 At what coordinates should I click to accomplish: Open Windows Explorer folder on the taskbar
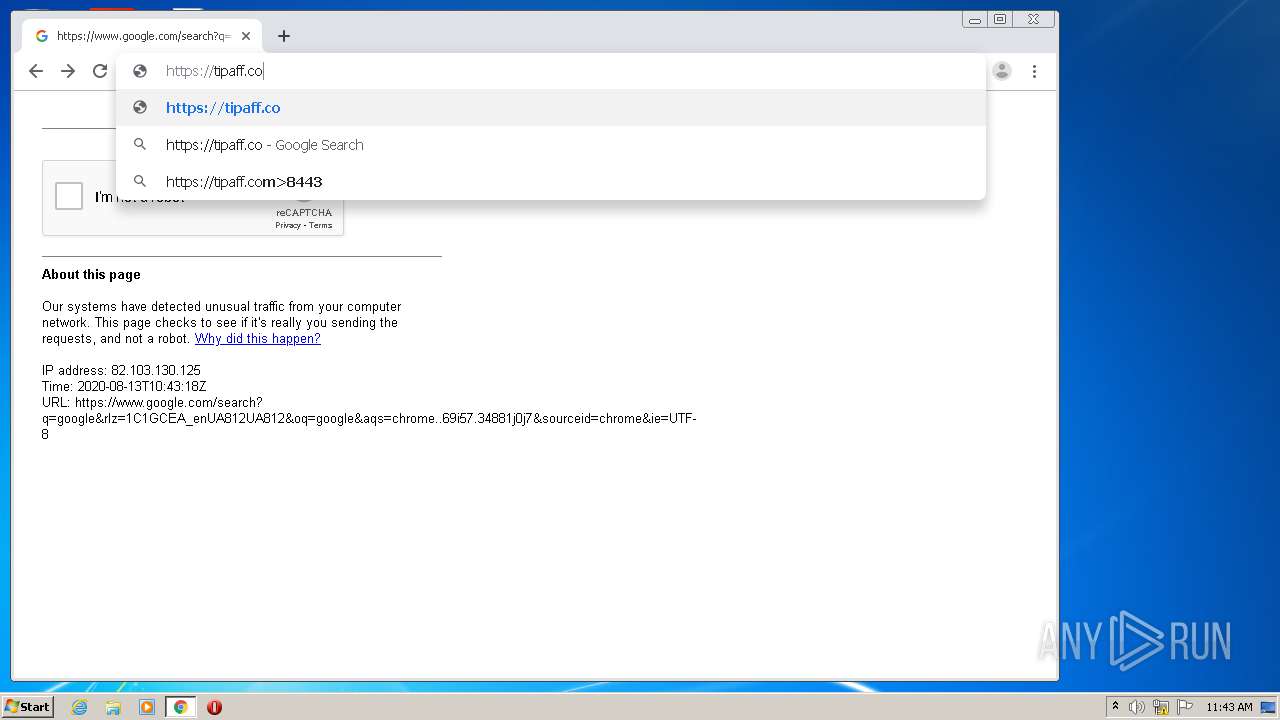pos(113,707)
